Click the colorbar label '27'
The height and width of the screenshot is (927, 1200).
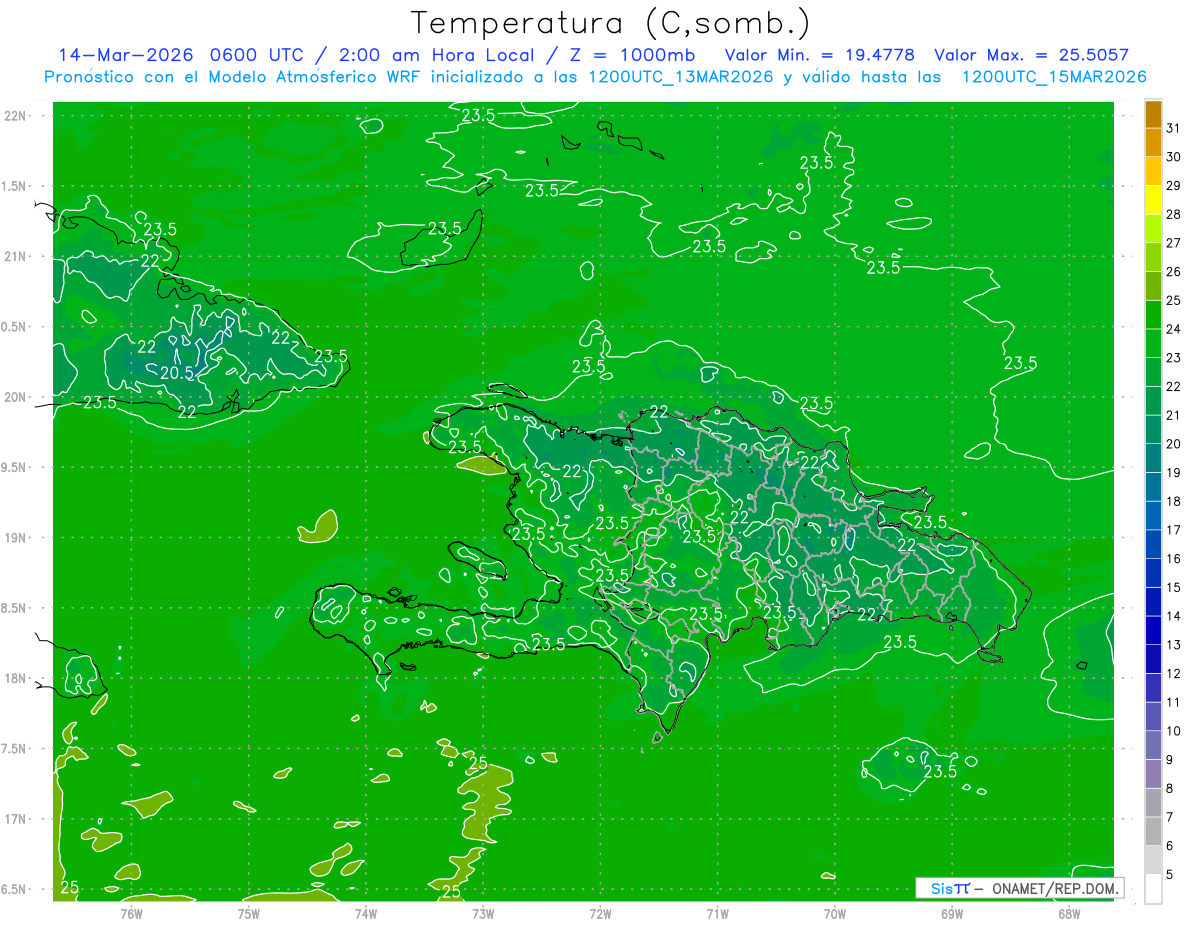(1173, 243)
